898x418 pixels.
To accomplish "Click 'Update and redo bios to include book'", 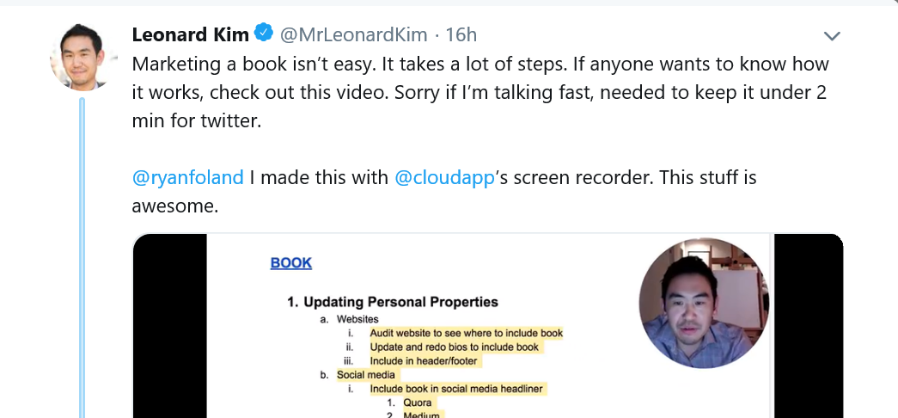I will tap(454, 347).
